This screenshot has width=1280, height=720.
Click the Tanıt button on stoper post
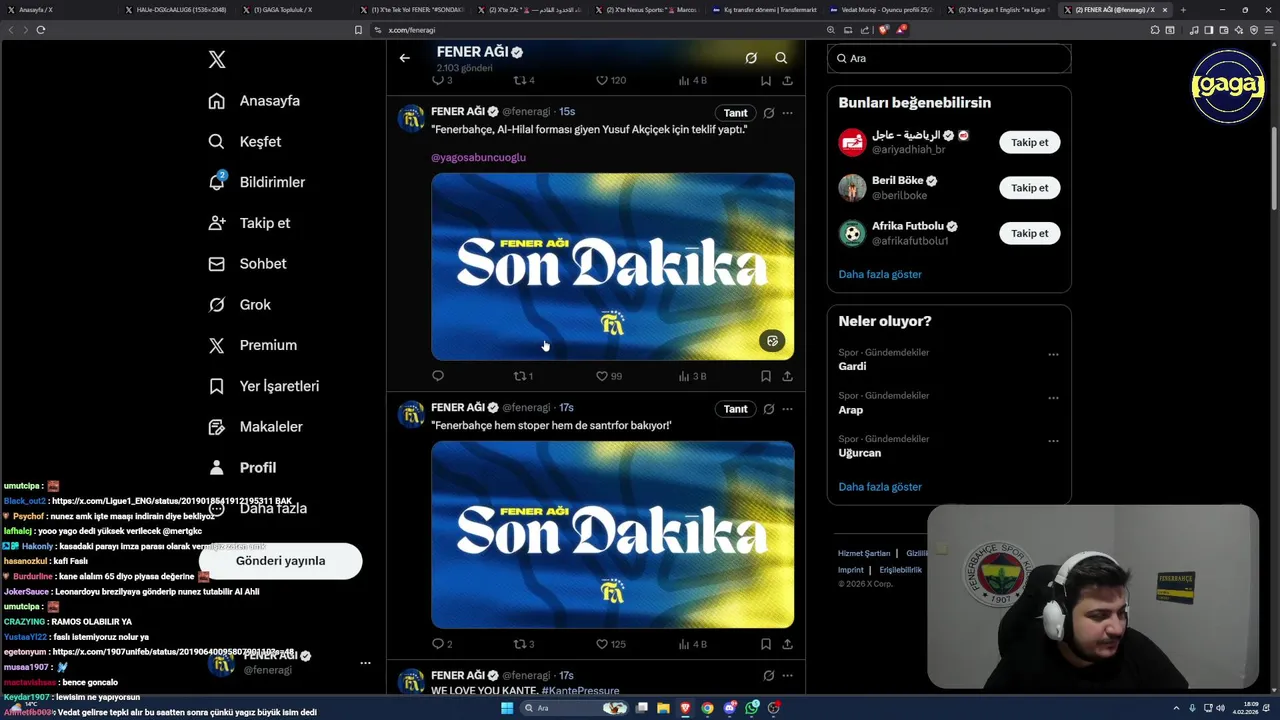click(x=735, y=409)
